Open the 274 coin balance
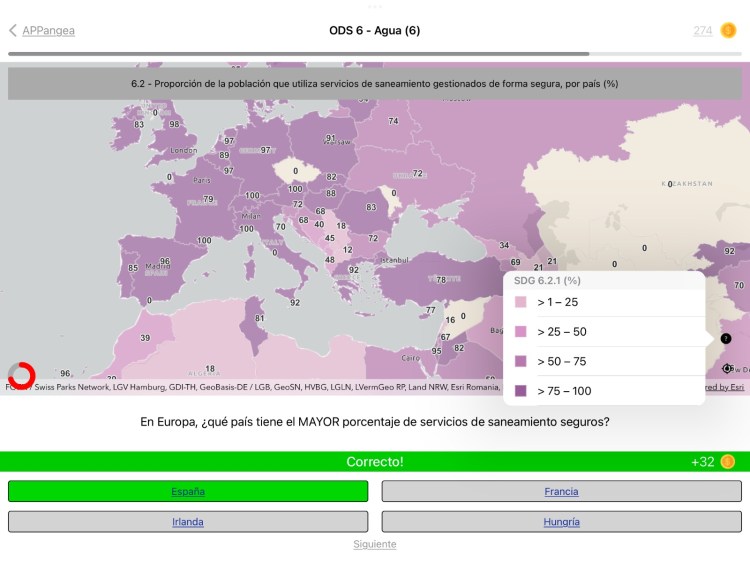 (702, 31)
